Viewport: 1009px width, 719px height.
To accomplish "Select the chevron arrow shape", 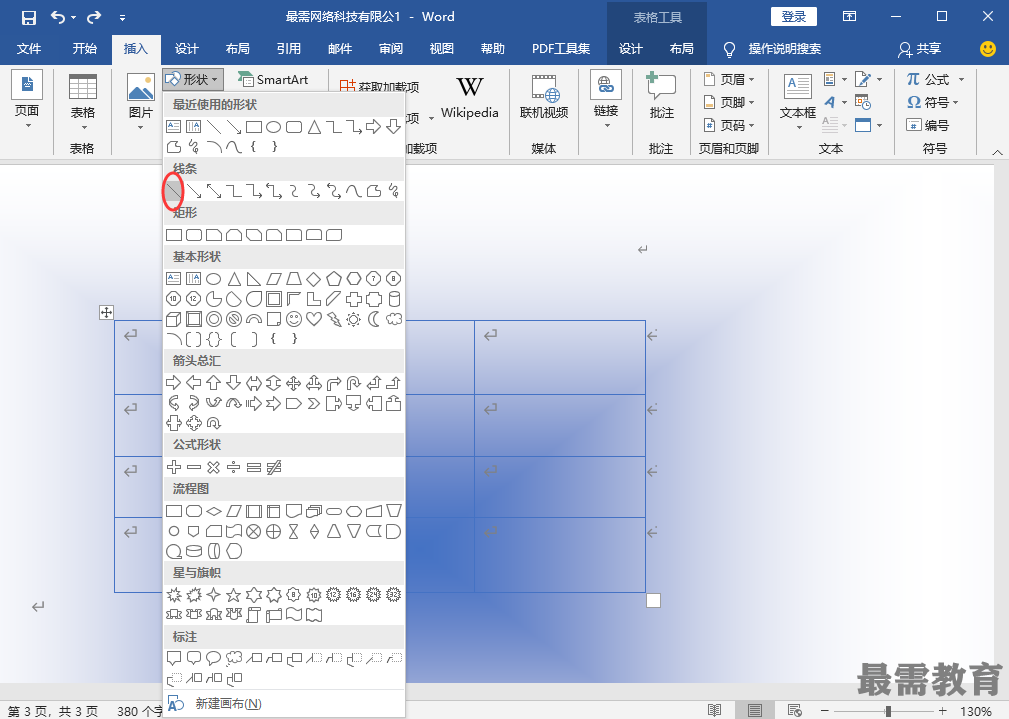I will 313,404.
